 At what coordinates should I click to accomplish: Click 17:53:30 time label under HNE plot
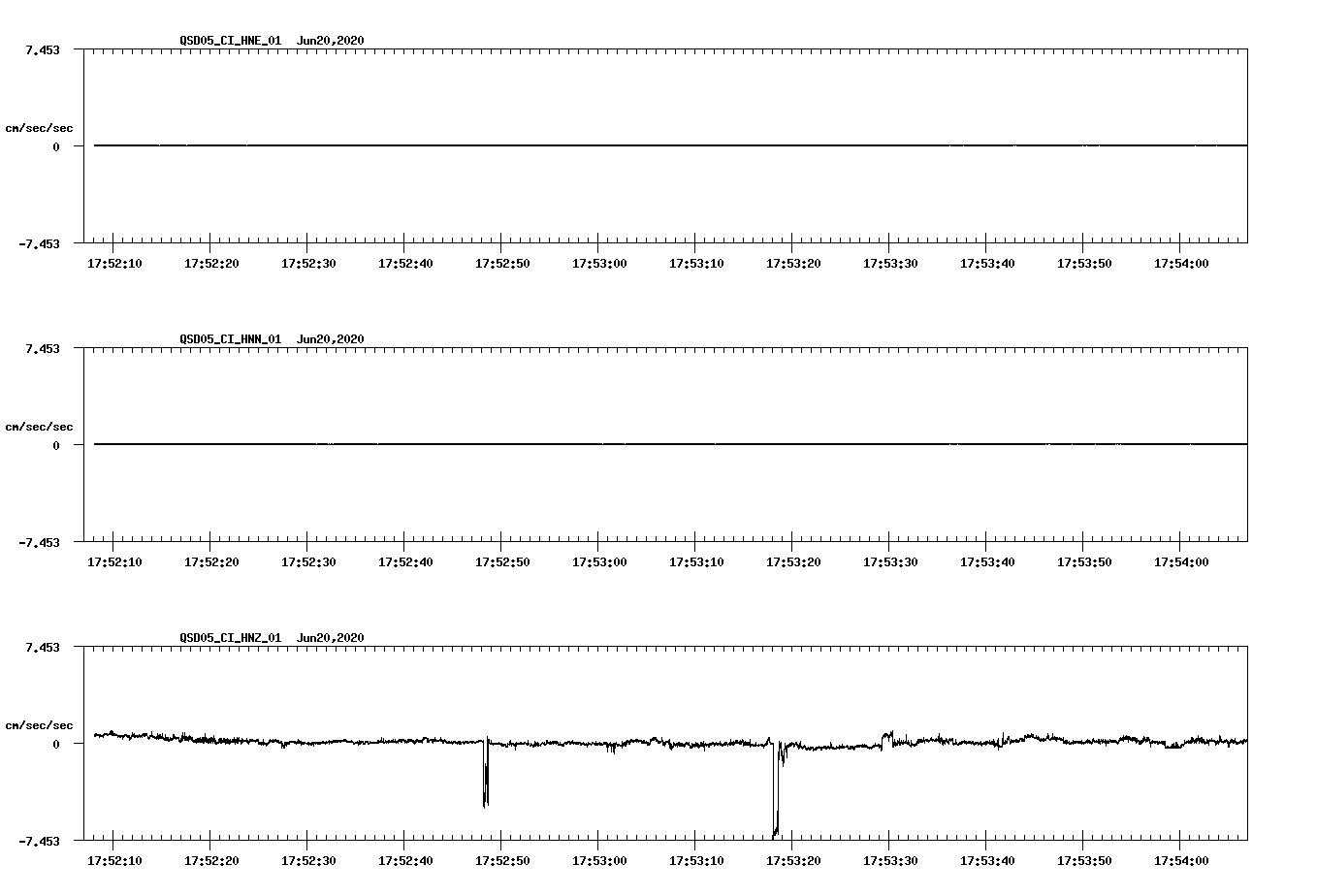[890, 263]
